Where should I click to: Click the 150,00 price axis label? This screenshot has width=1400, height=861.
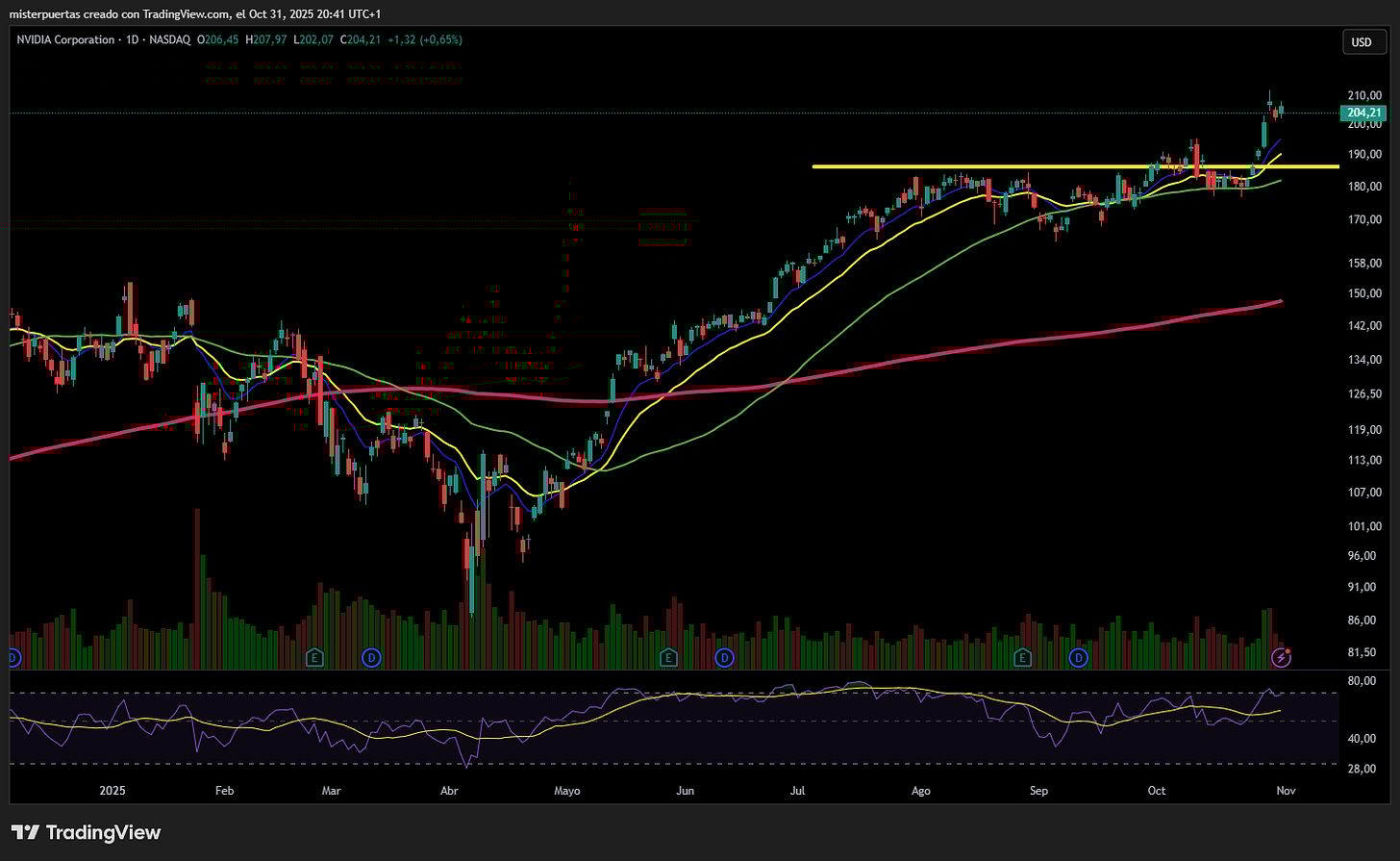pyautogui.click(x=1365, y=293)
